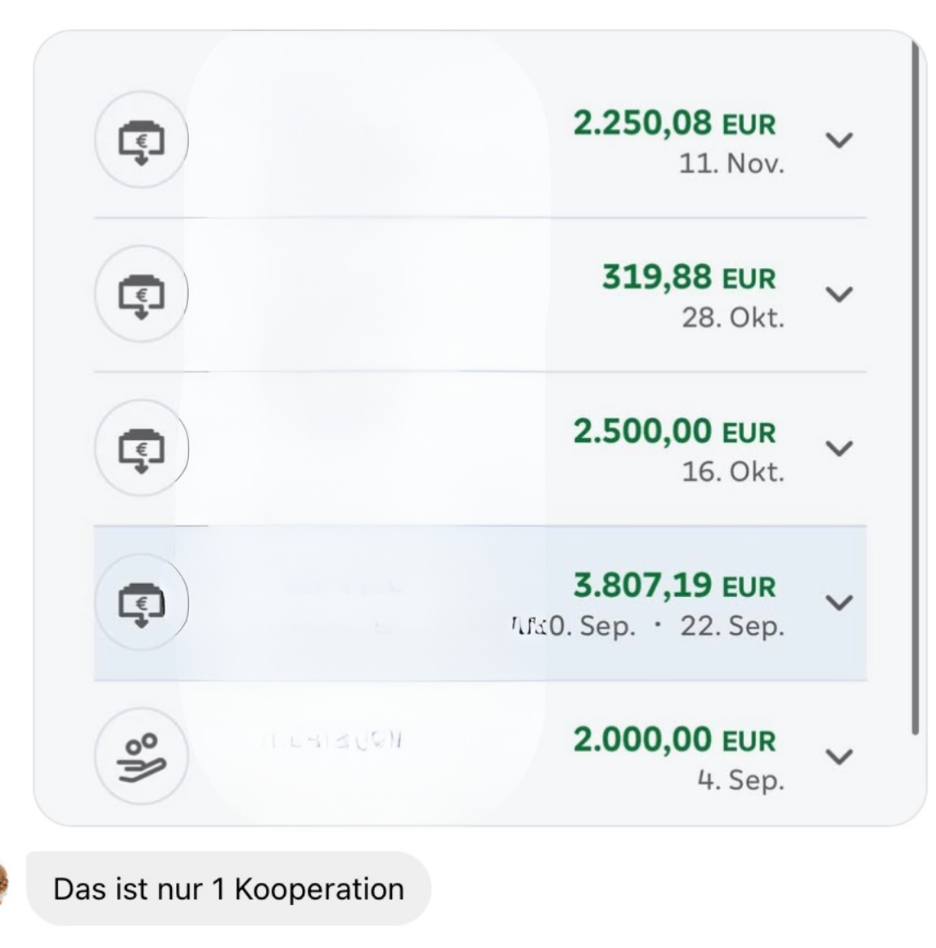
Task: Expand the highlighted 22. Sep. transaction chevron
Action: click(x=839, y=603)
